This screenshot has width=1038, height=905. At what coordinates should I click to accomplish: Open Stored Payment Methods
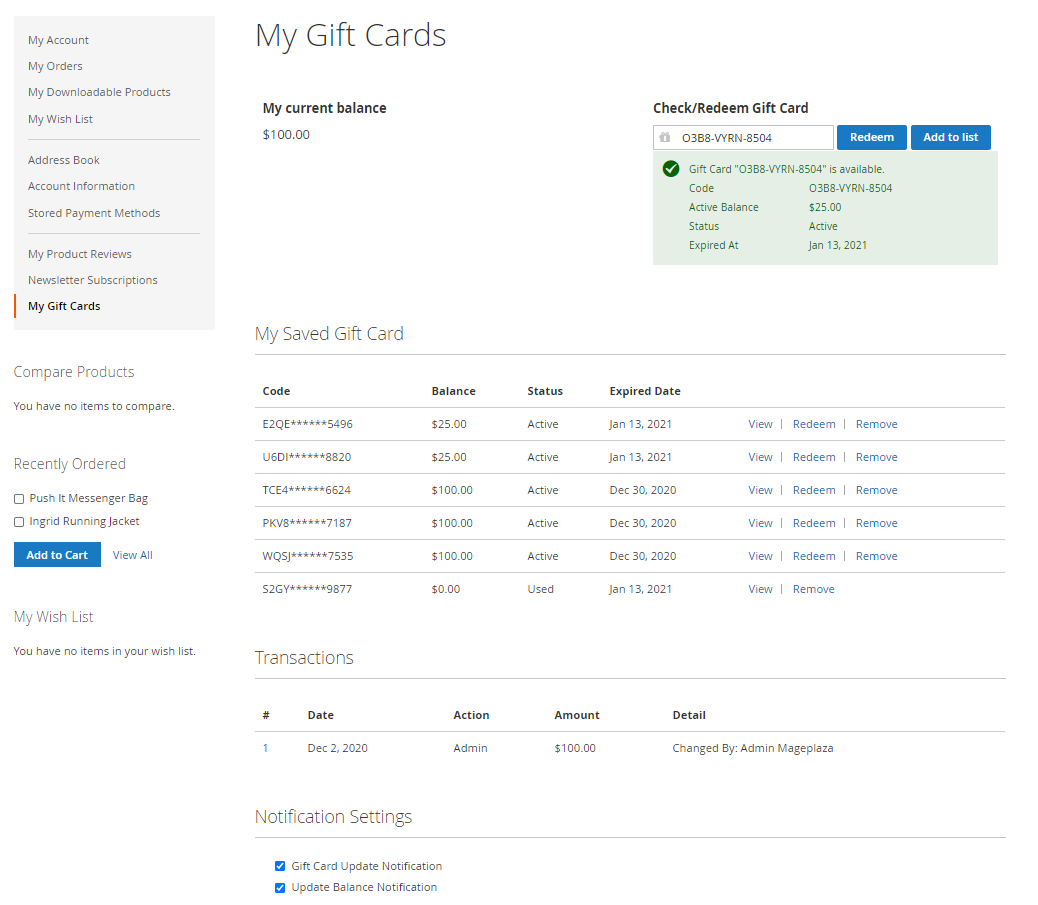pyautogui.click(x=94, y=213)
